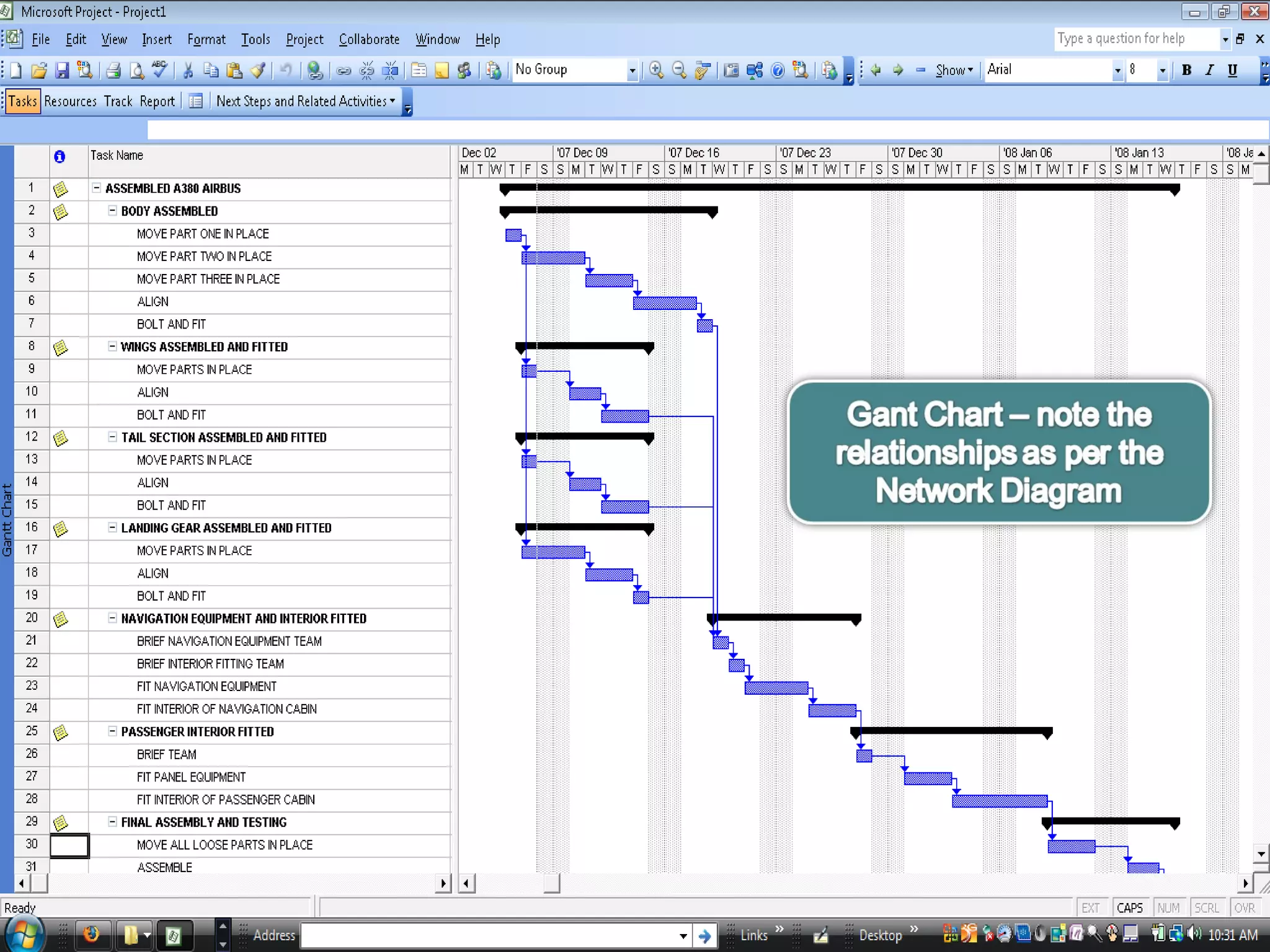Image resolution: width=1270 pixels, height=952 pixels.
Task: Click the Link Tasks chain icon
Action: [x=344, y=71]
